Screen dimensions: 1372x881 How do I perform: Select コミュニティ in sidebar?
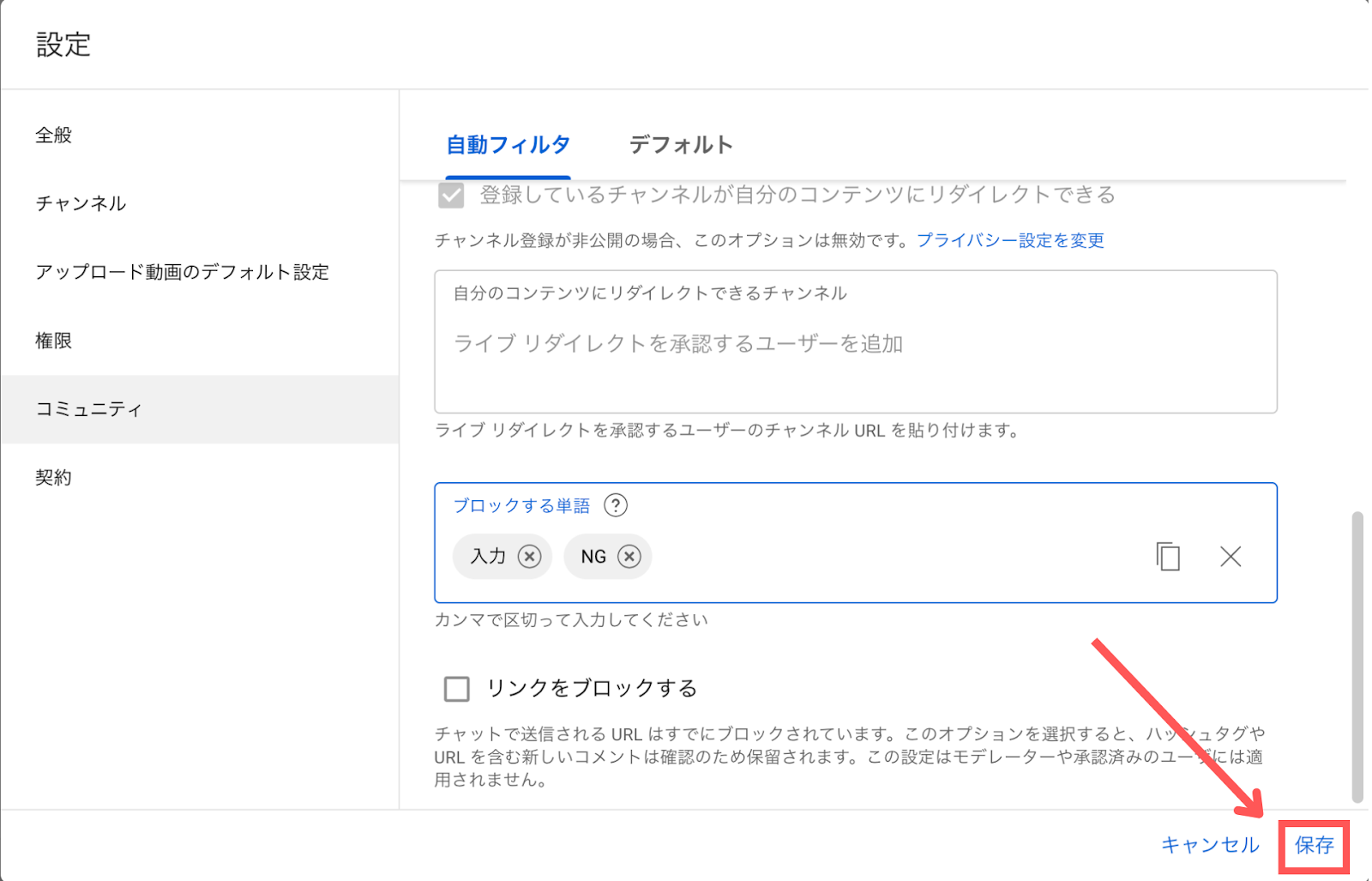(200, 409)
